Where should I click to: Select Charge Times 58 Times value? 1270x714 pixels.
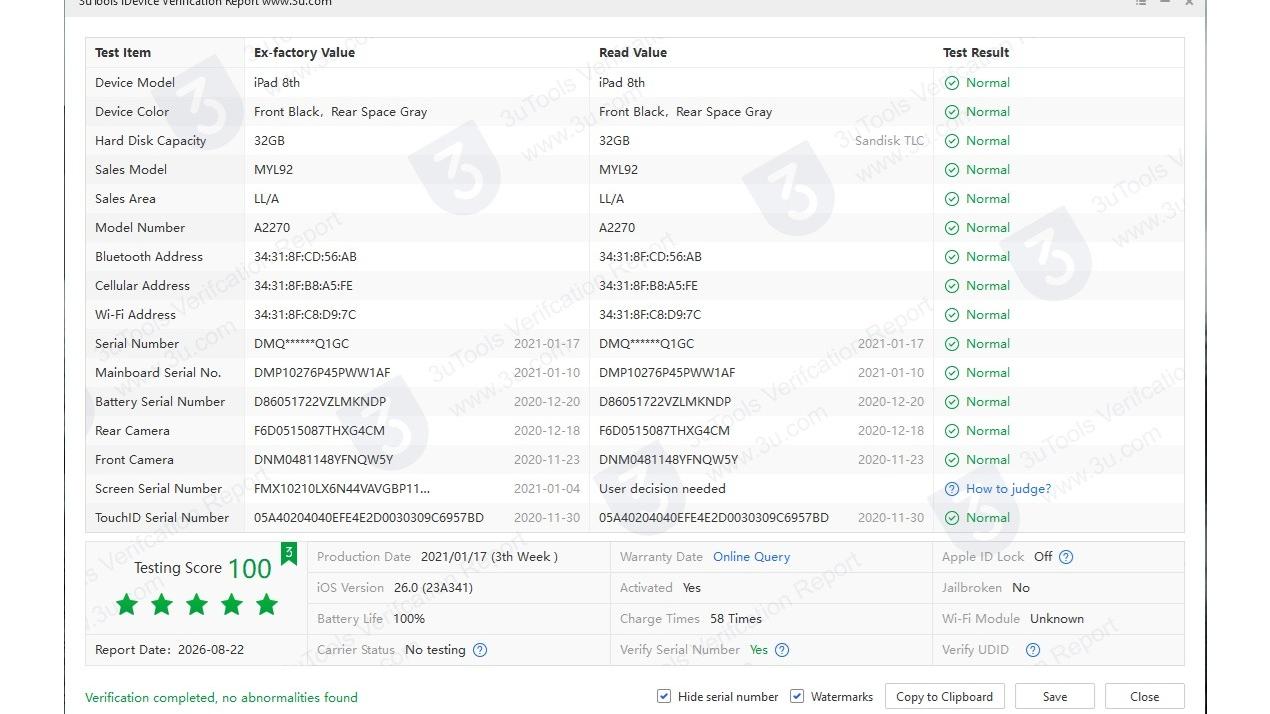click(736, 619)
